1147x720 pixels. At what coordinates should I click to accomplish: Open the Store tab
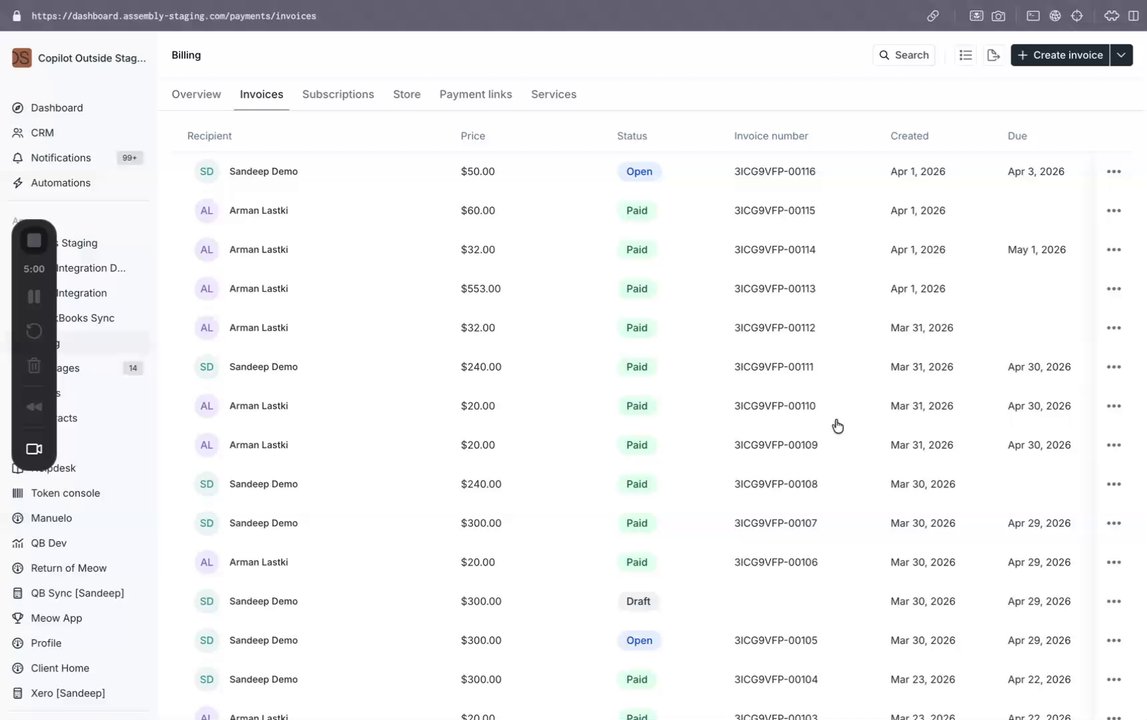point(407,94)
